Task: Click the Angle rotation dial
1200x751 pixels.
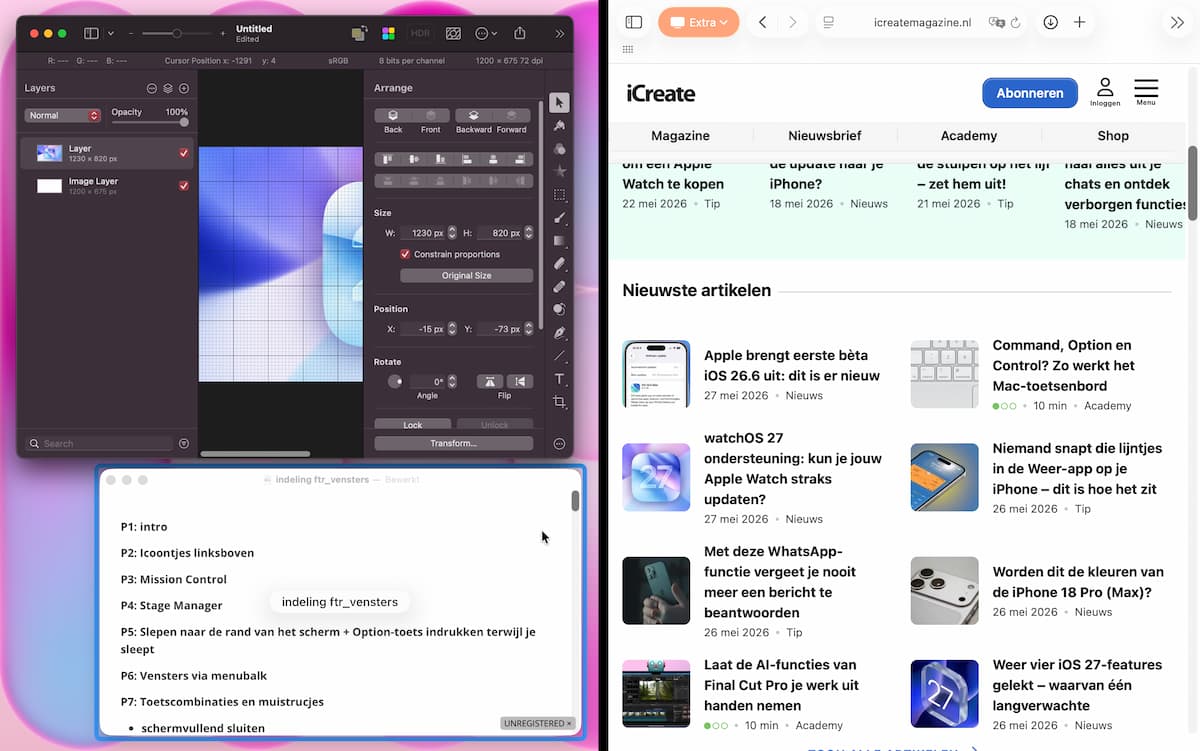Action: coord(395,381)
